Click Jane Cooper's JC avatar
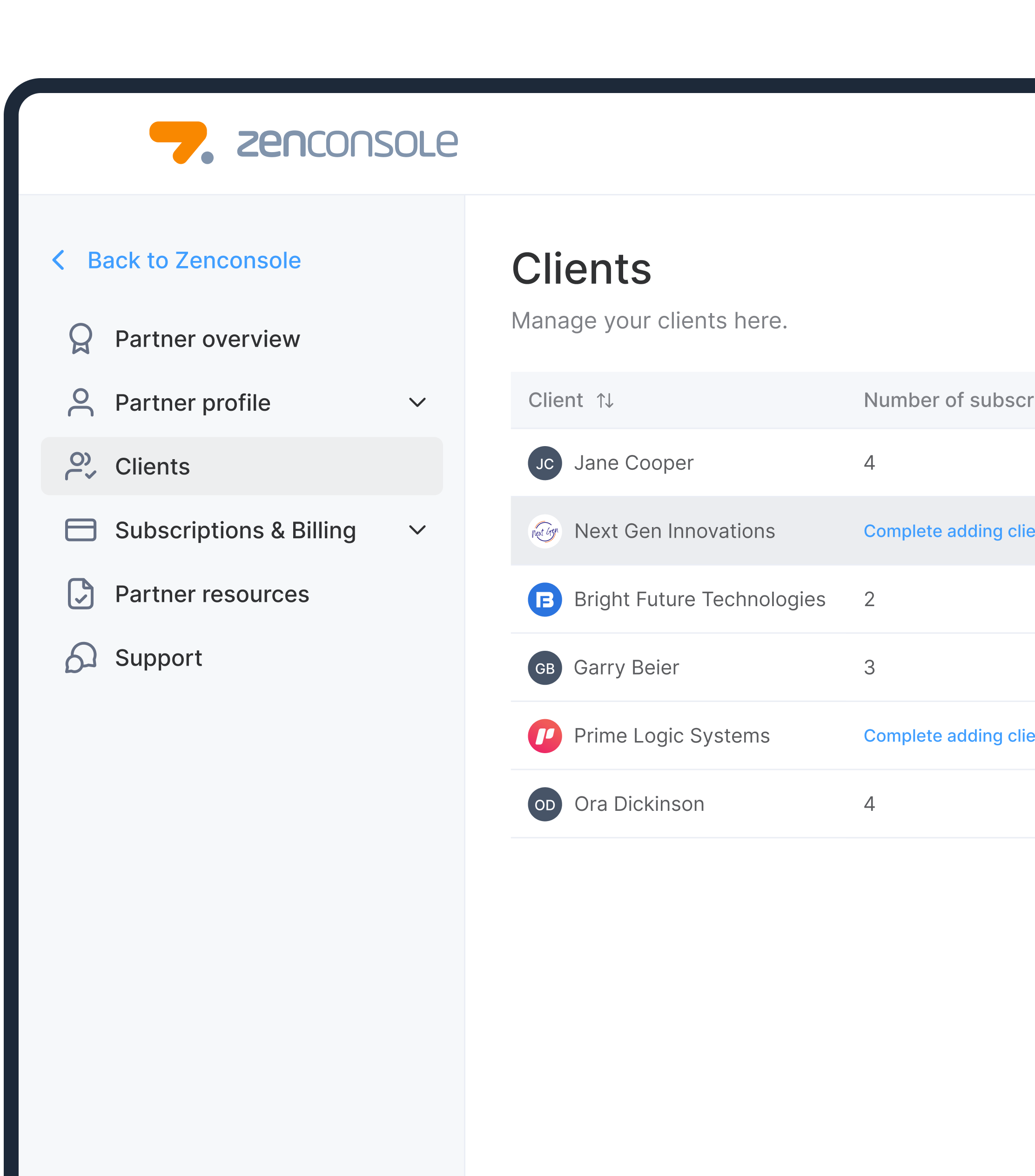 pyautogui.click(x=544, y=463)
